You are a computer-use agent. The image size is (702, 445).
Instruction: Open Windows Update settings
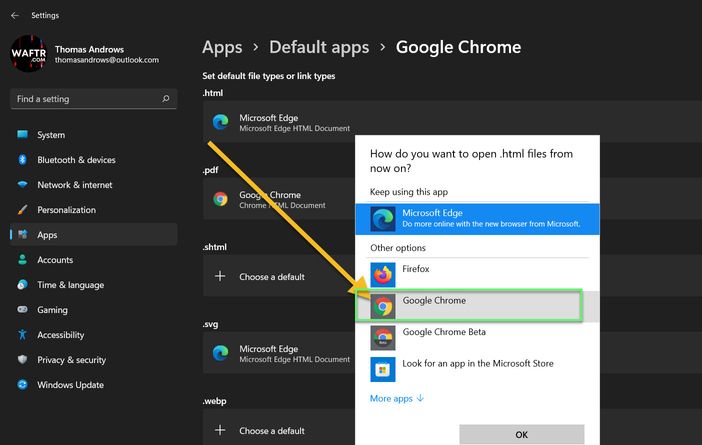94,385
